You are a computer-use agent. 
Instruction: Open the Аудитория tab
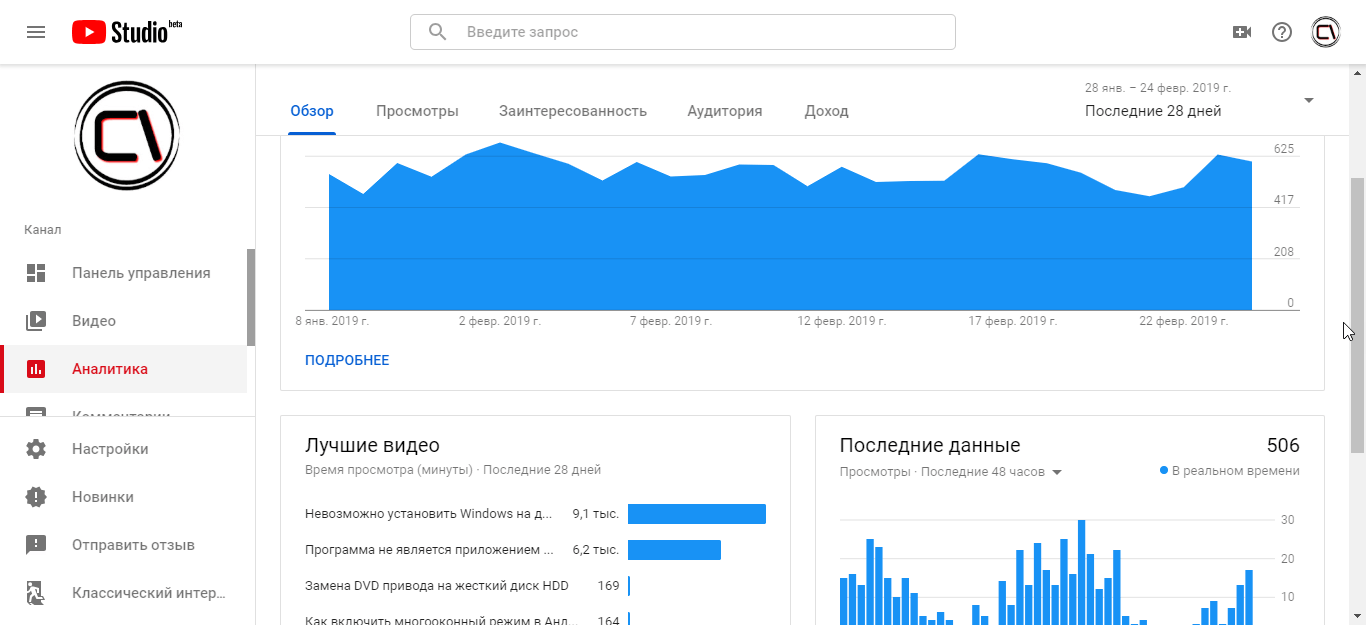pyautogui.click(x=725, y=111)
